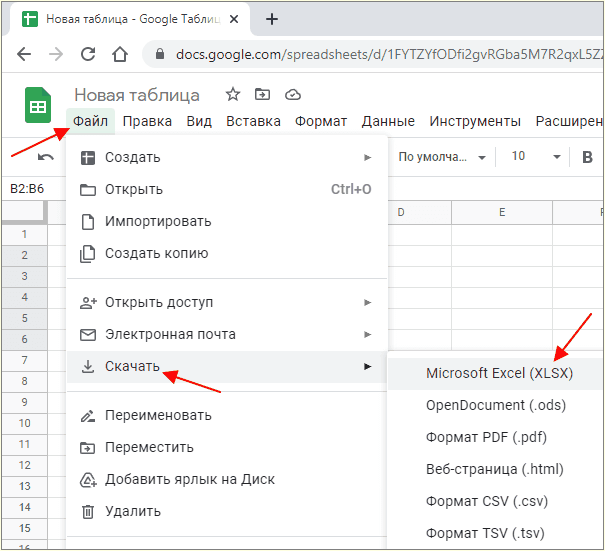Select row 12 header
The image size is (605, 551).
[24, 466]
